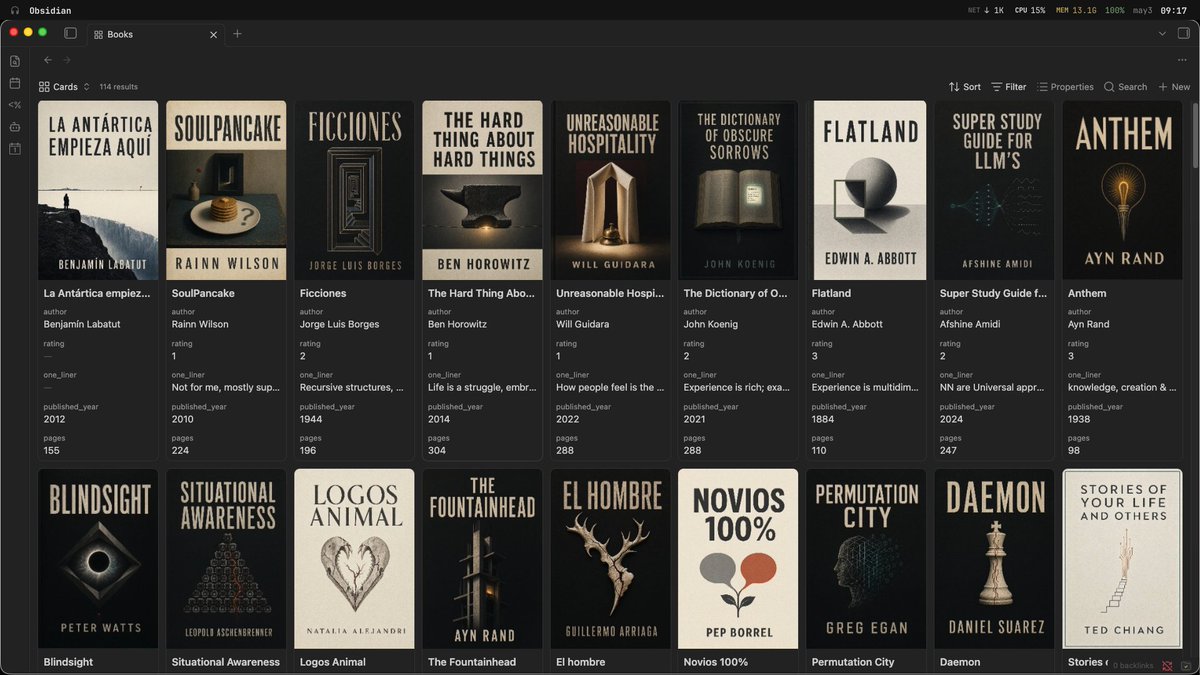The width and height of the screenshot is (1200, 675).
Task: Open the Ficciones cover thumbnail
Action: (x=354, y=190)
